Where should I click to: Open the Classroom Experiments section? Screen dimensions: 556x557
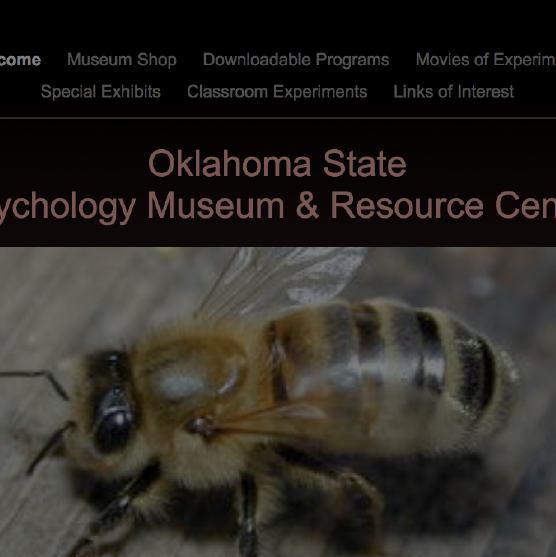point(277,92)
